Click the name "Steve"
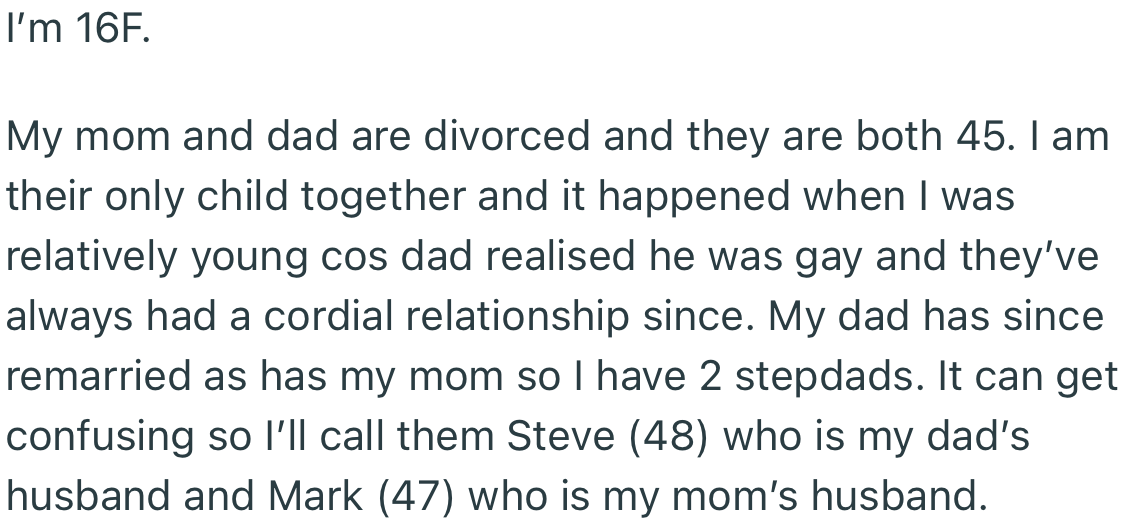Screen dimensions: 1129x522 pyautogui.click(x=560, y=437)
